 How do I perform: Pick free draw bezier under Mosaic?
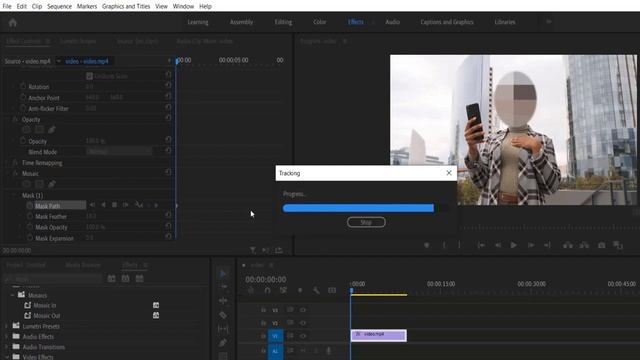52,184
